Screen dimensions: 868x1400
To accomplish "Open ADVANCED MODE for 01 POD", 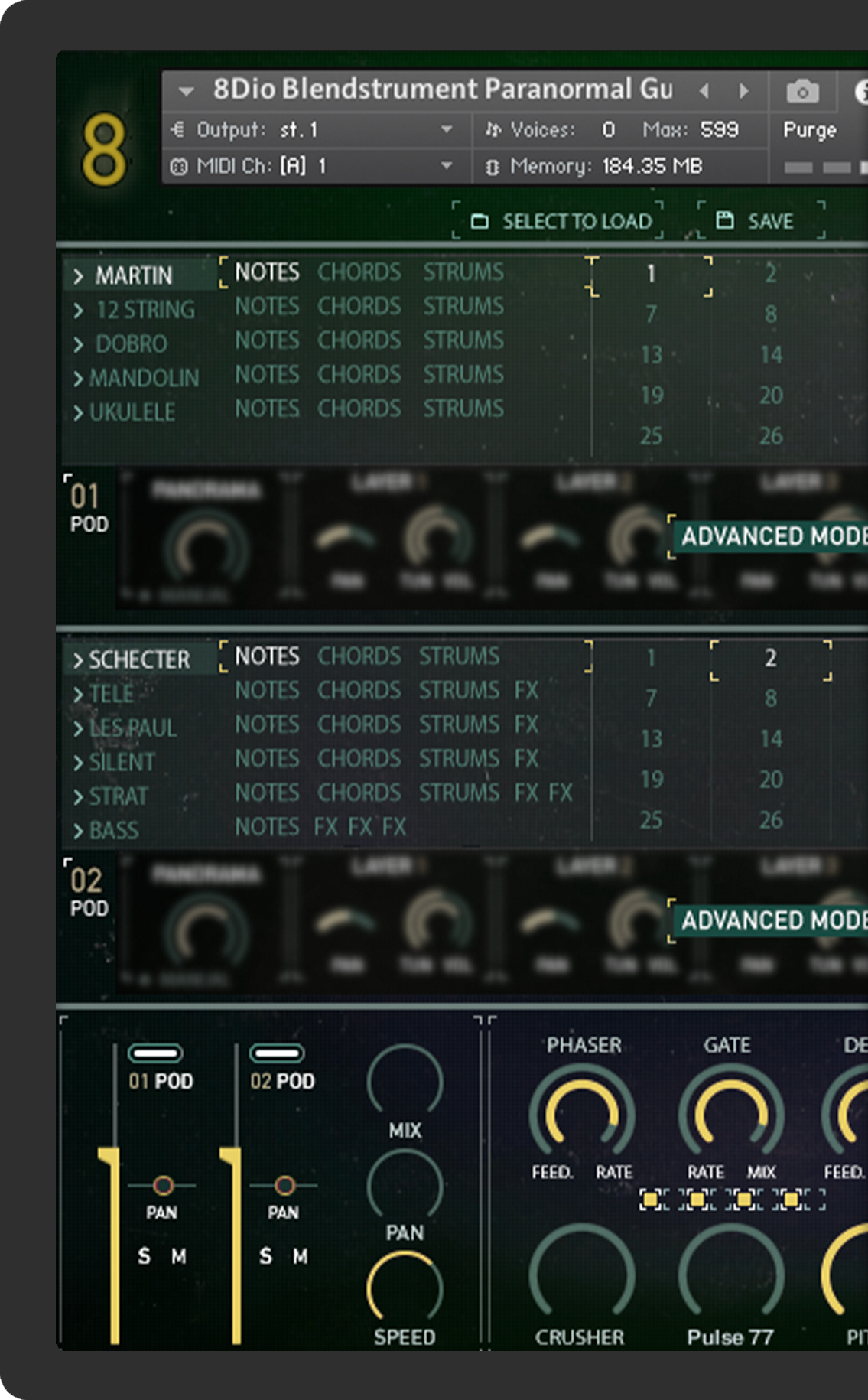I will (x=772, y=536).
